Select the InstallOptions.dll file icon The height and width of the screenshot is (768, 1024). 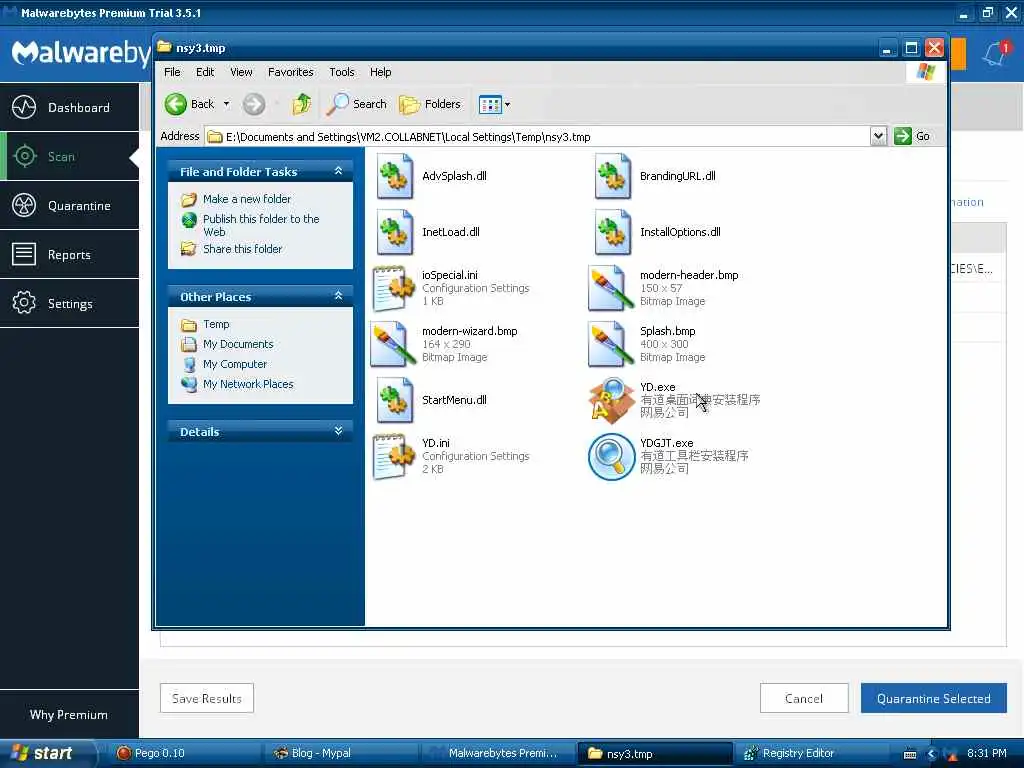[613, 232]
